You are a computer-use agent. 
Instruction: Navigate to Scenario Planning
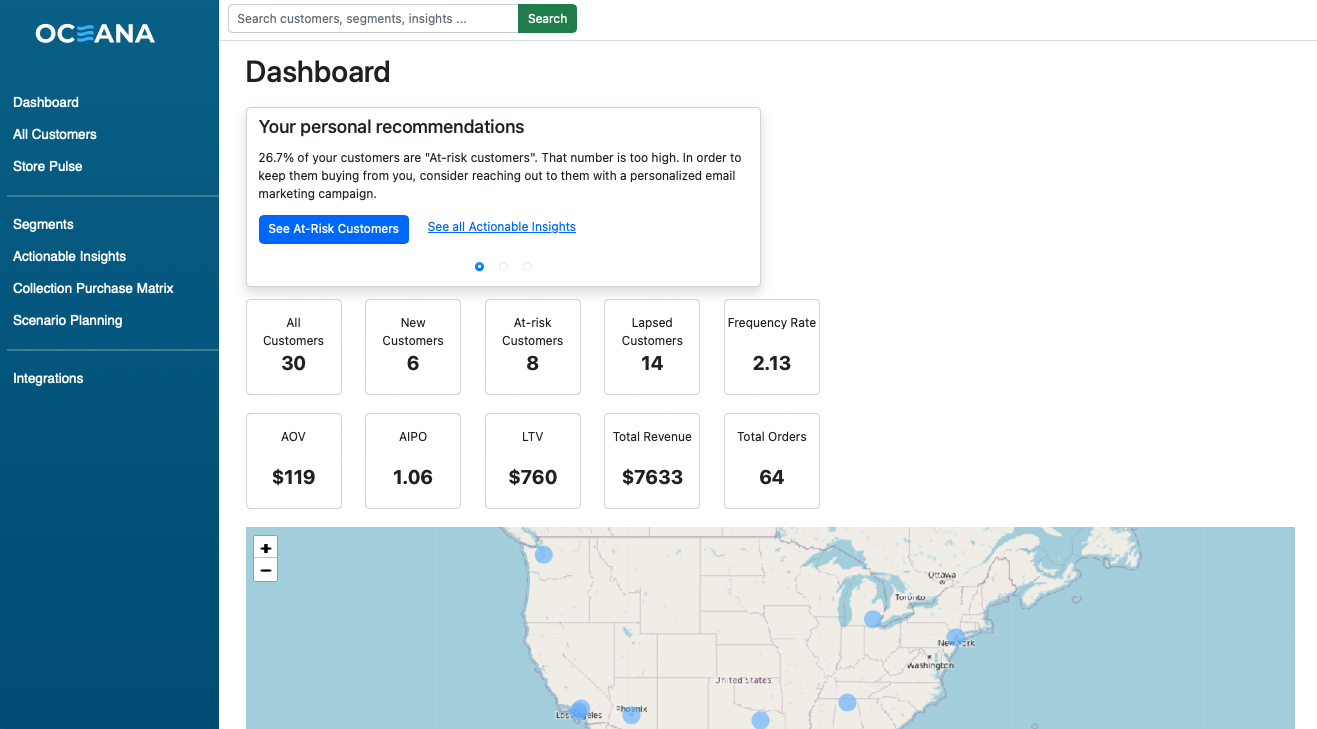click(67, 320)
